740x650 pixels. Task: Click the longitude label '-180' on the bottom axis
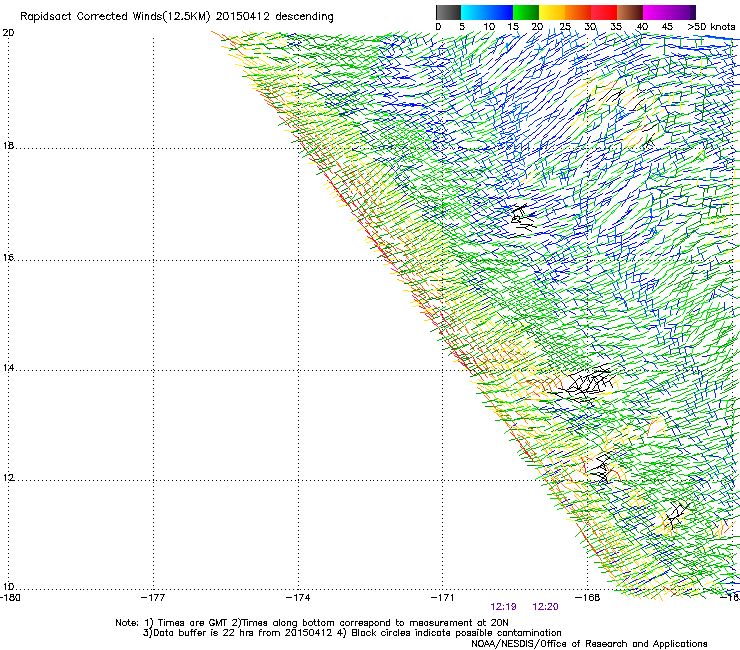coord(10,598)
